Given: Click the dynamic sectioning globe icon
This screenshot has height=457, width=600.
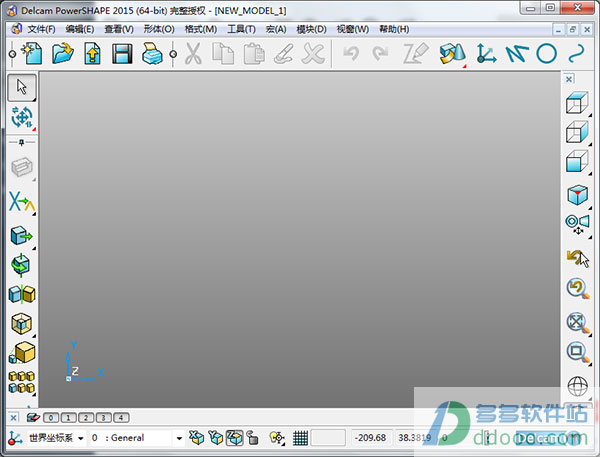Looking at the screenshot, I should click(578, 386).
